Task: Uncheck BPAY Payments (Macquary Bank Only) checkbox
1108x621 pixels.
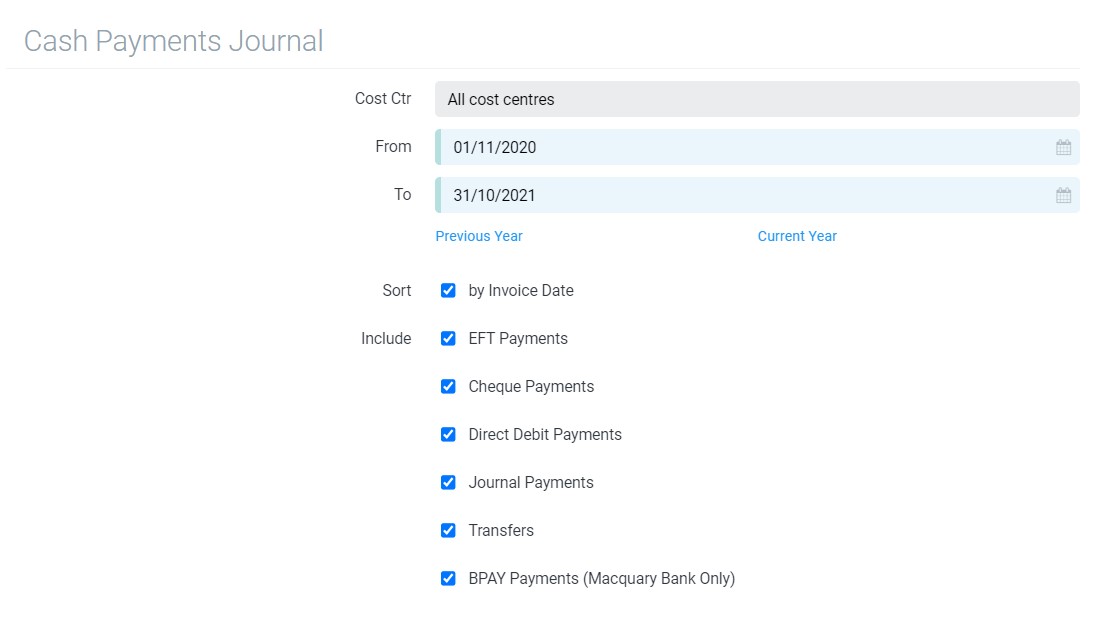Action: [448, 579]
